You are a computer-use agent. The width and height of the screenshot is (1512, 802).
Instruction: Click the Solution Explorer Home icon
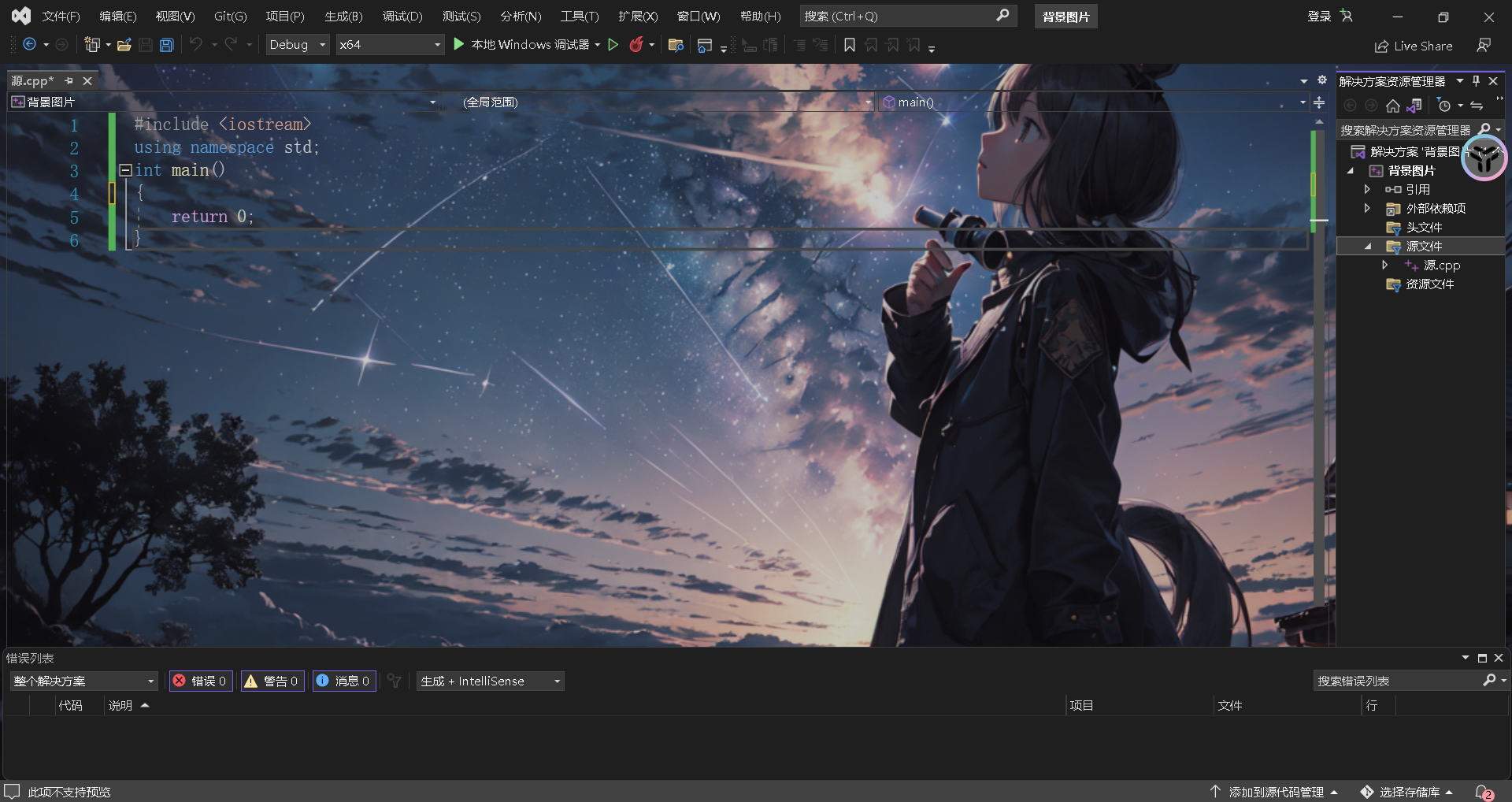click(x=1393, y=106)
